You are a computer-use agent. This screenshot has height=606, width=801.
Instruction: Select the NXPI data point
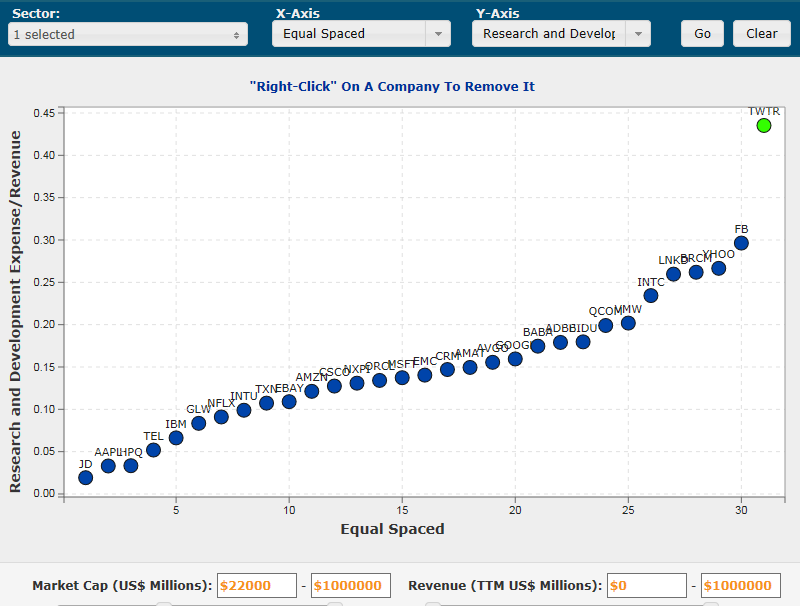pyautogui.click(x=357, y=383)
